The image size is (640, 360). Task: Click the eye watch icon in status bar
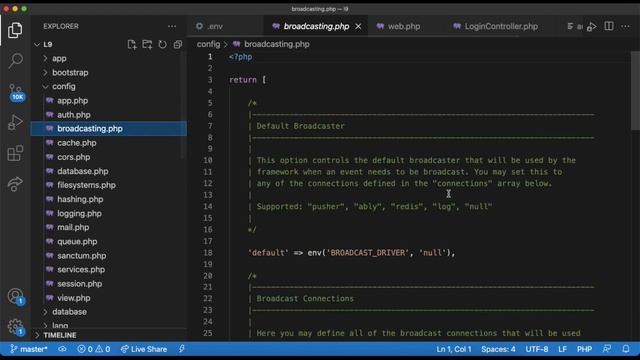(62, 349)
